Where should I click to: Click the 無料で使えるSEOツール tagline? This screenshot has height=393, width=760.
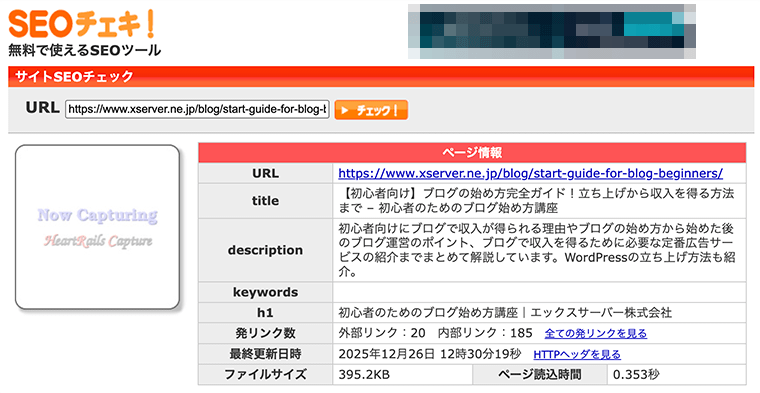84,50
